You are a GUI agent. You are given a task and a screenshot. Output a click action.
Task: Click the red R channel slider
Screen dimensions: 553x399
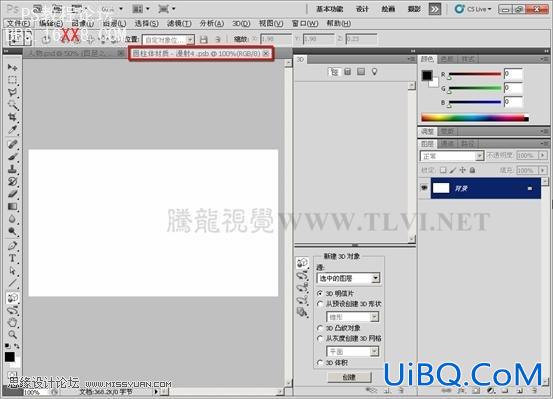coord(475,74)
